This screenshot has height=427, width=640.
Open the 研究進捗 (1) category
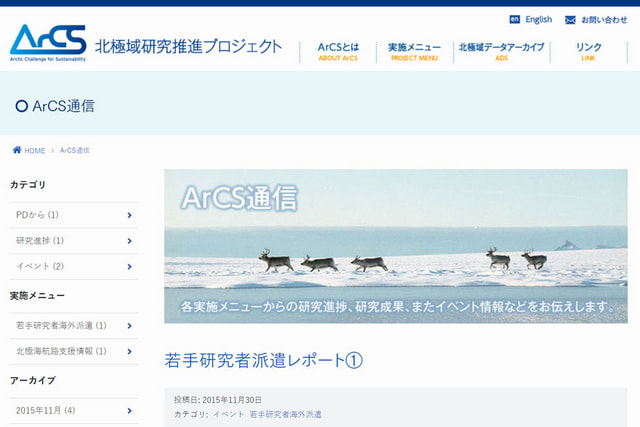(40, 240)
